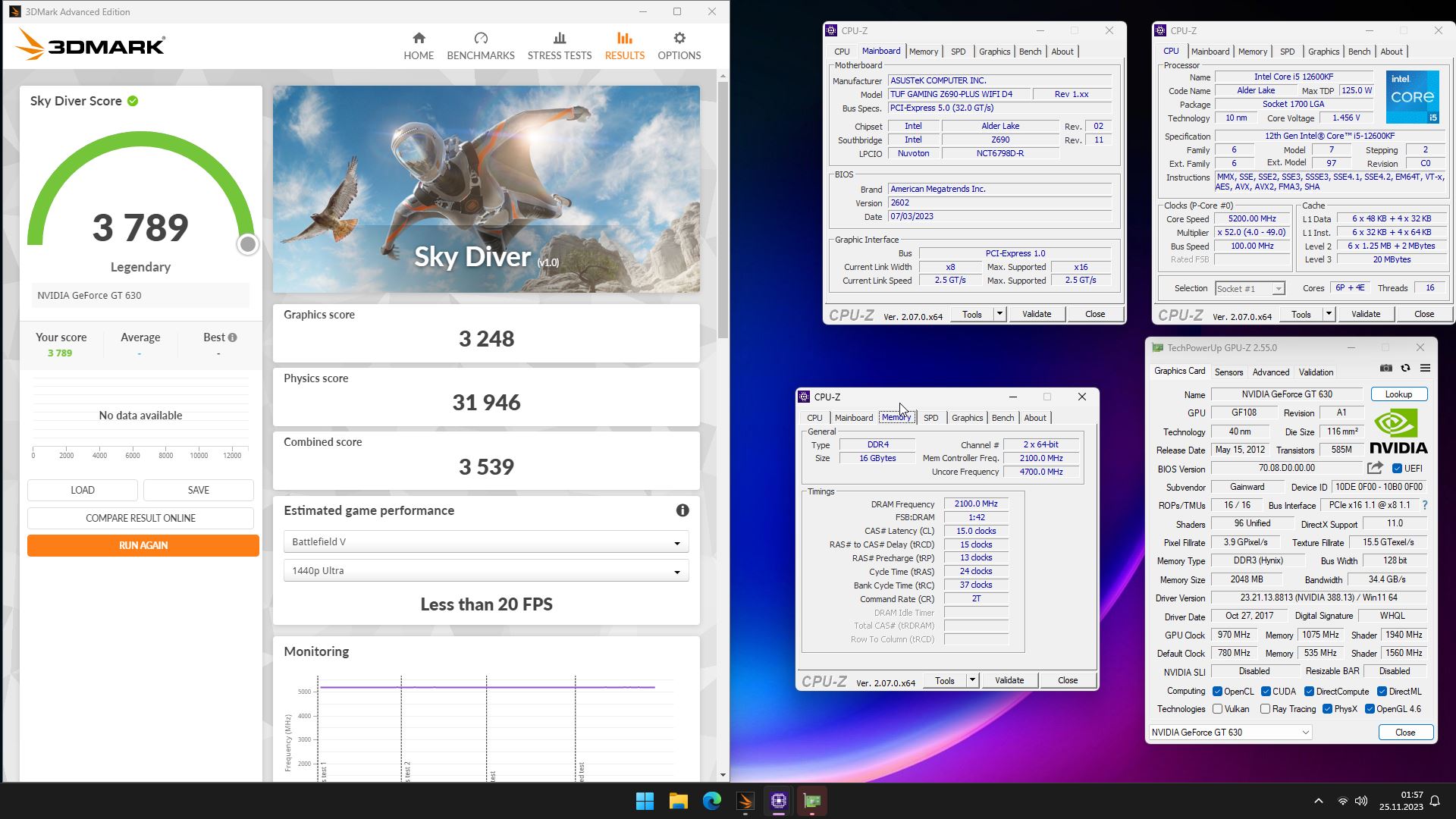The height and width of the screenshot is (819, 1456).
Task: Show hidden tray icons chevron
Action: (x=1318, y=801)
